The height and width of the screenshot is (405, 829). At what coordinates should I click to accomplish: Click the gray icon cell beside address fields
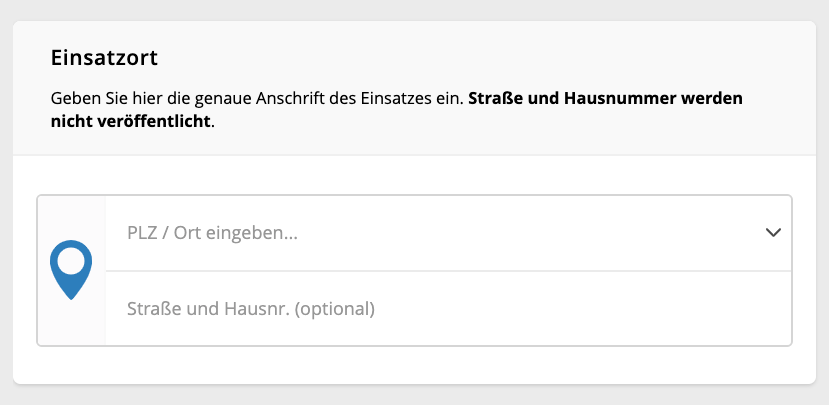71,271
